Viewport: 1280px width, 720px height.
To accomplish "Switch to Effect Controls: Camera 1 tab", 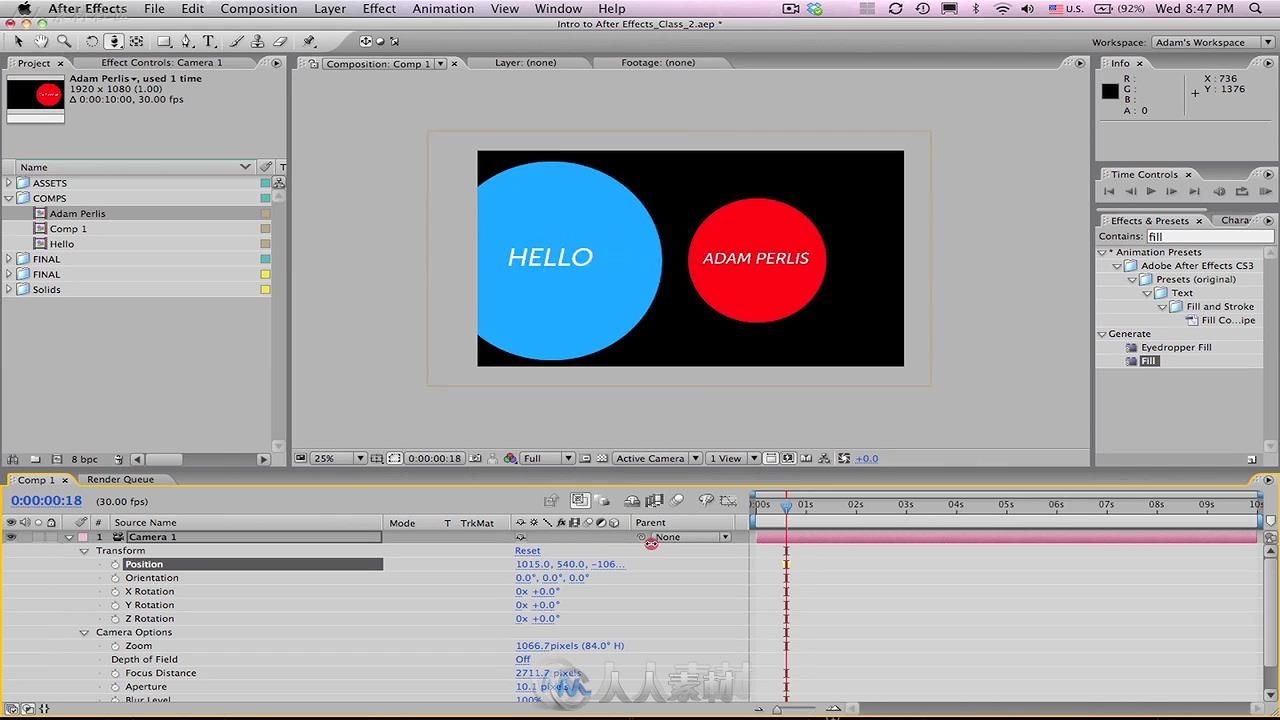I will point(162,62).
